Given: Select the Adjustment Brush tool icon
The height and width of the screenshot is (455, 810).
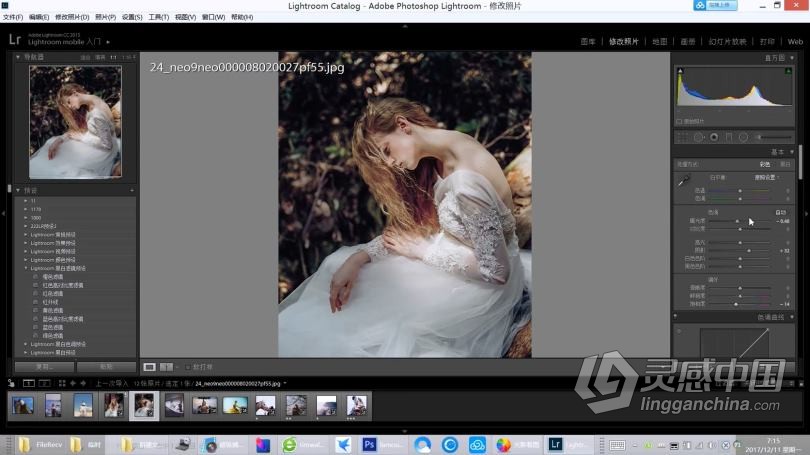Looking at the screenshot, I should point(774,137).
